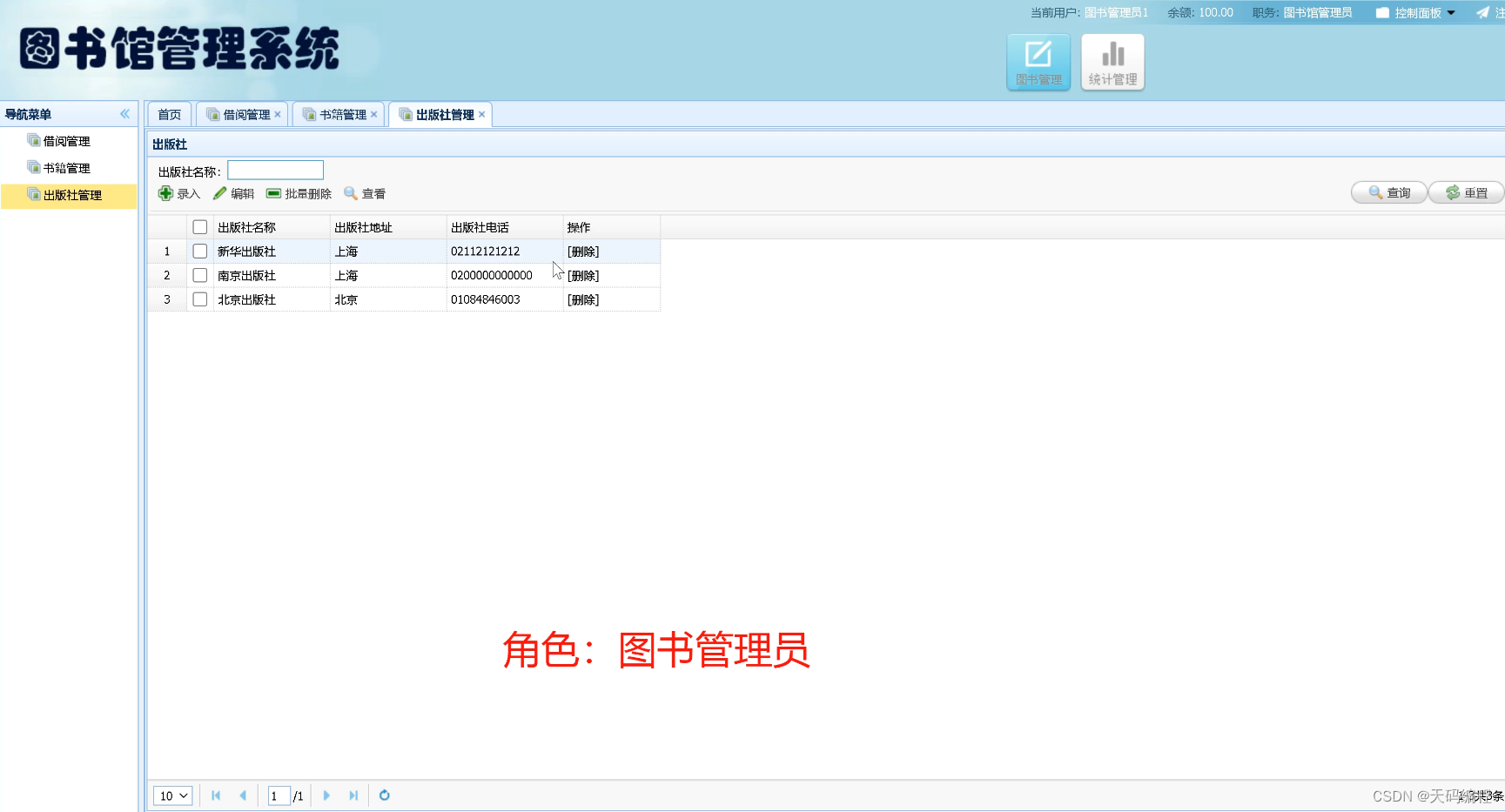Screen dimensions: 1505x812
Task: Toggle the select-all header checkbox
Action: coord(200,227)
